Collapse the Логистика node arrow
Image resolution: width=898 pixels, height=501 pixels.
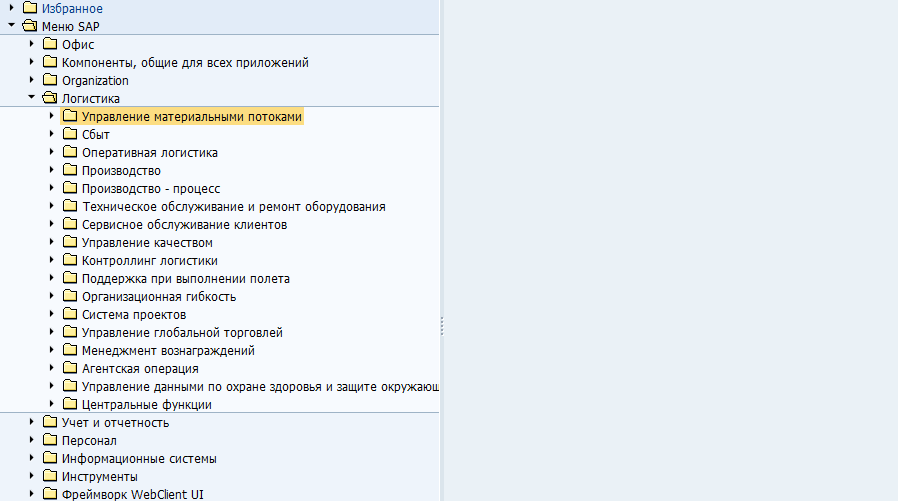pos(31,97)
